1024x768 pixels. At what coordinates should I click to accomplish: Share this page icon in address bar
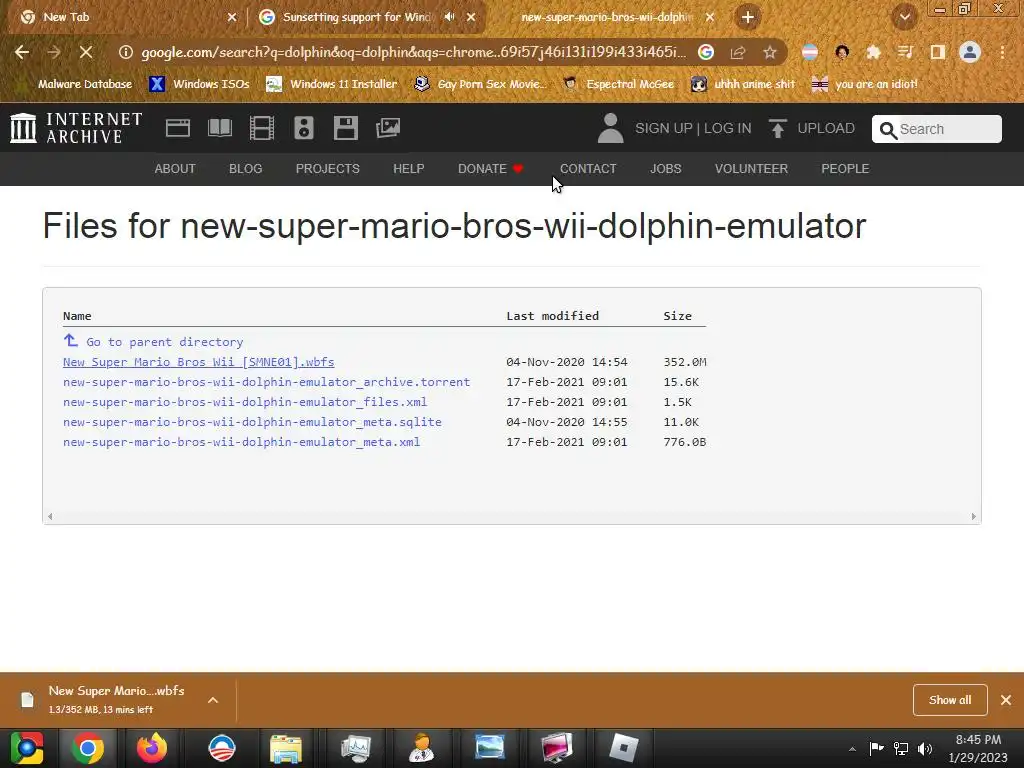(738, 52)
